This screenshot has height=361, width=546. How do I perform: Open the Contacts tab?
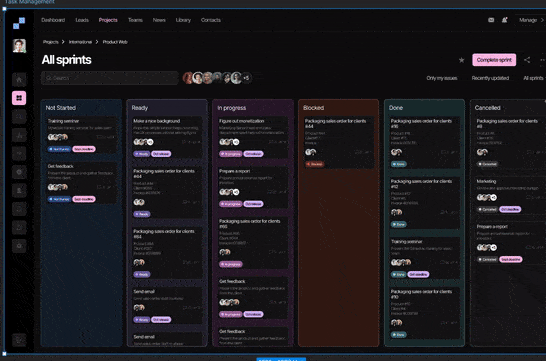(211, 20)
